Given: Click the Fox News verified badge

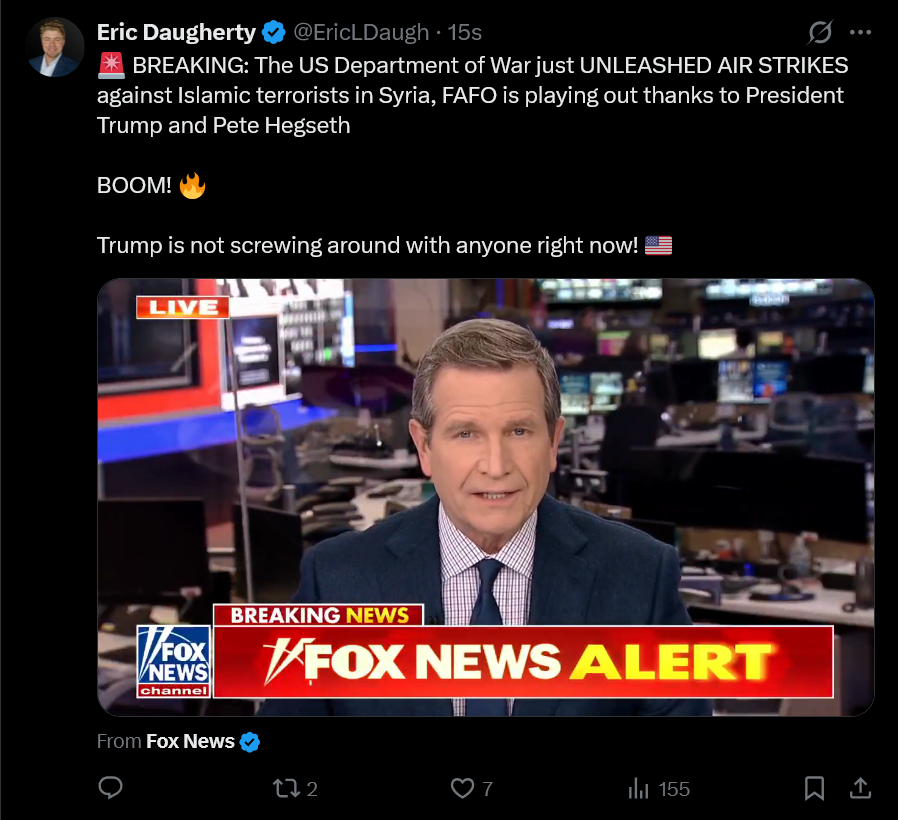Looking at the screenshot, I should 249,742.
